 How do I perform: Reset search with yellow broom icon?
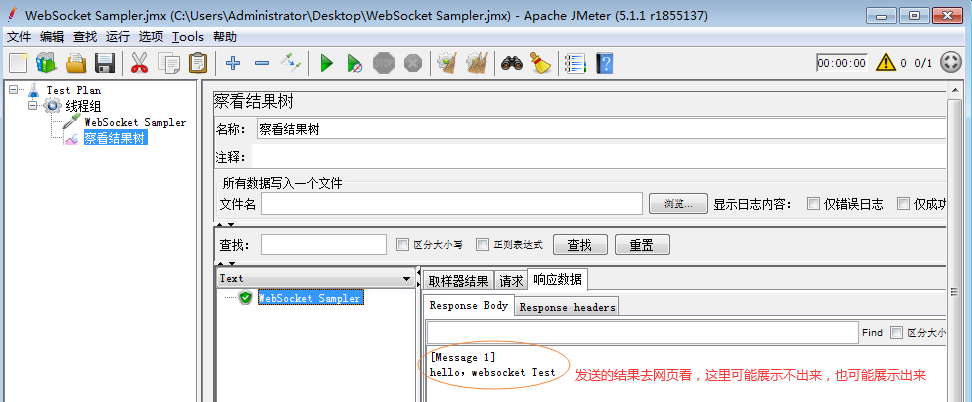pos(541,63)
